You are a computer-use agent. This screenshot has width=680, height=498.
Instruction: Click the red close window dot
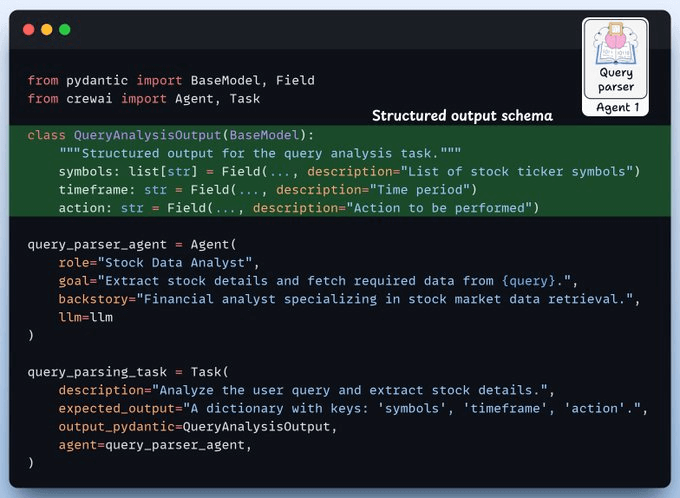(29, 29)
